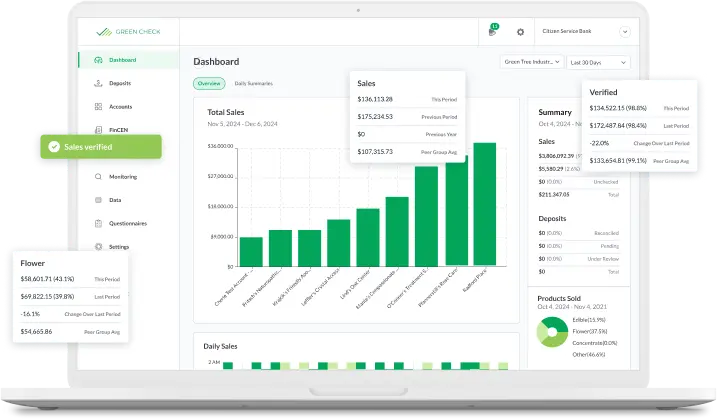Viewport: 717px width, 419px height.
Task: Open the FinCEN sidebar item
Action: (119, 129)
